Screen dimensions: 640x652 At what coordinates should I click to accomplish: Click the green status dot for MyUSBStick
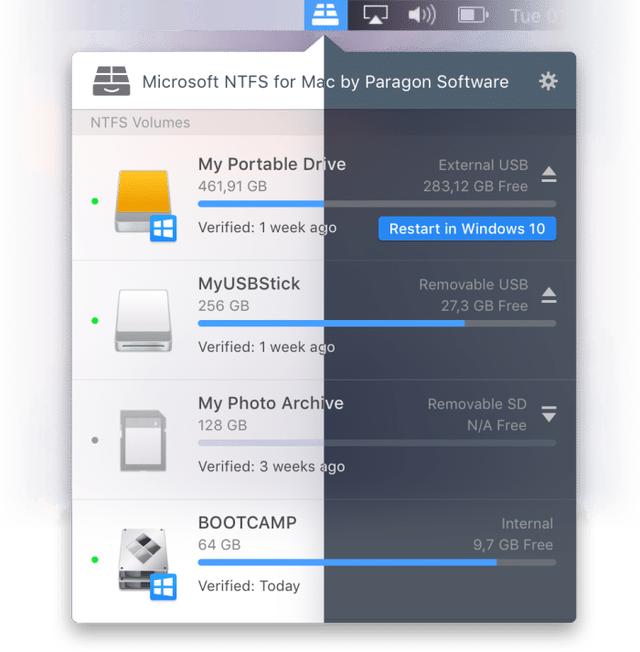tap(95, 321)
